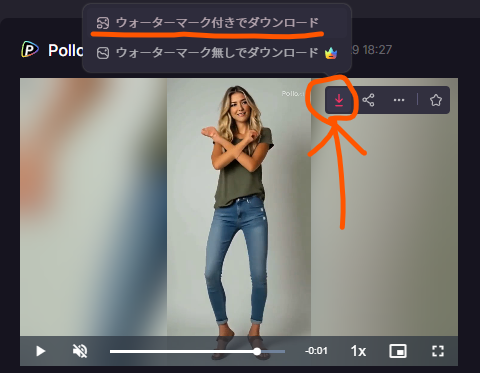Screen dimensions: 480x373
Task: Click the pink download arrow icon
Action: pos(339,100)
